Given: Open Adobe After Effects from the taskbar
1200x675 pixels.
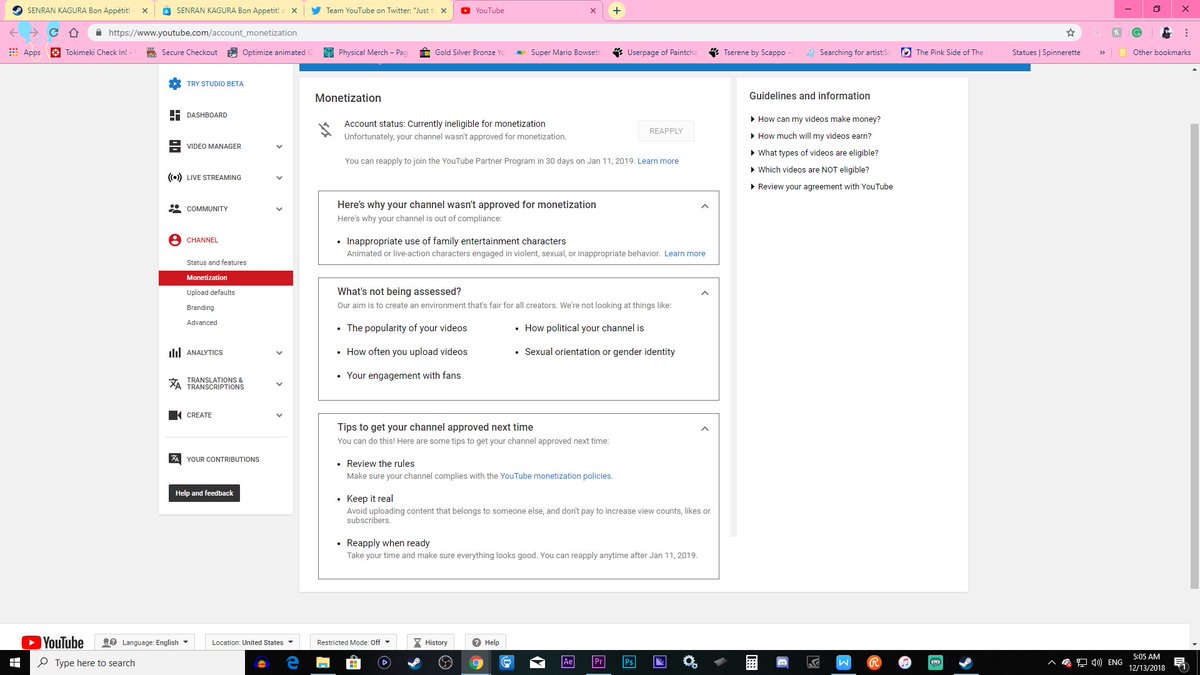Looking at the screenshot, I should [x=567, y=662].
